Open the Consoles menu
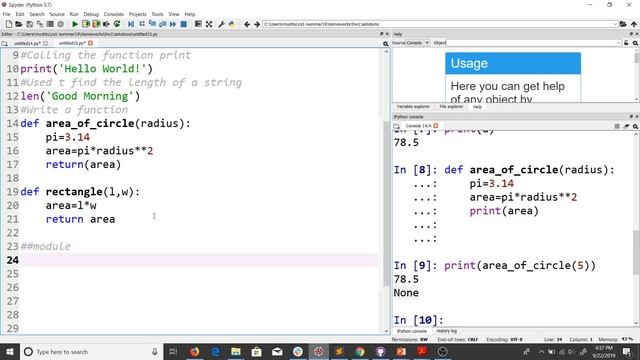 [113, 14]
